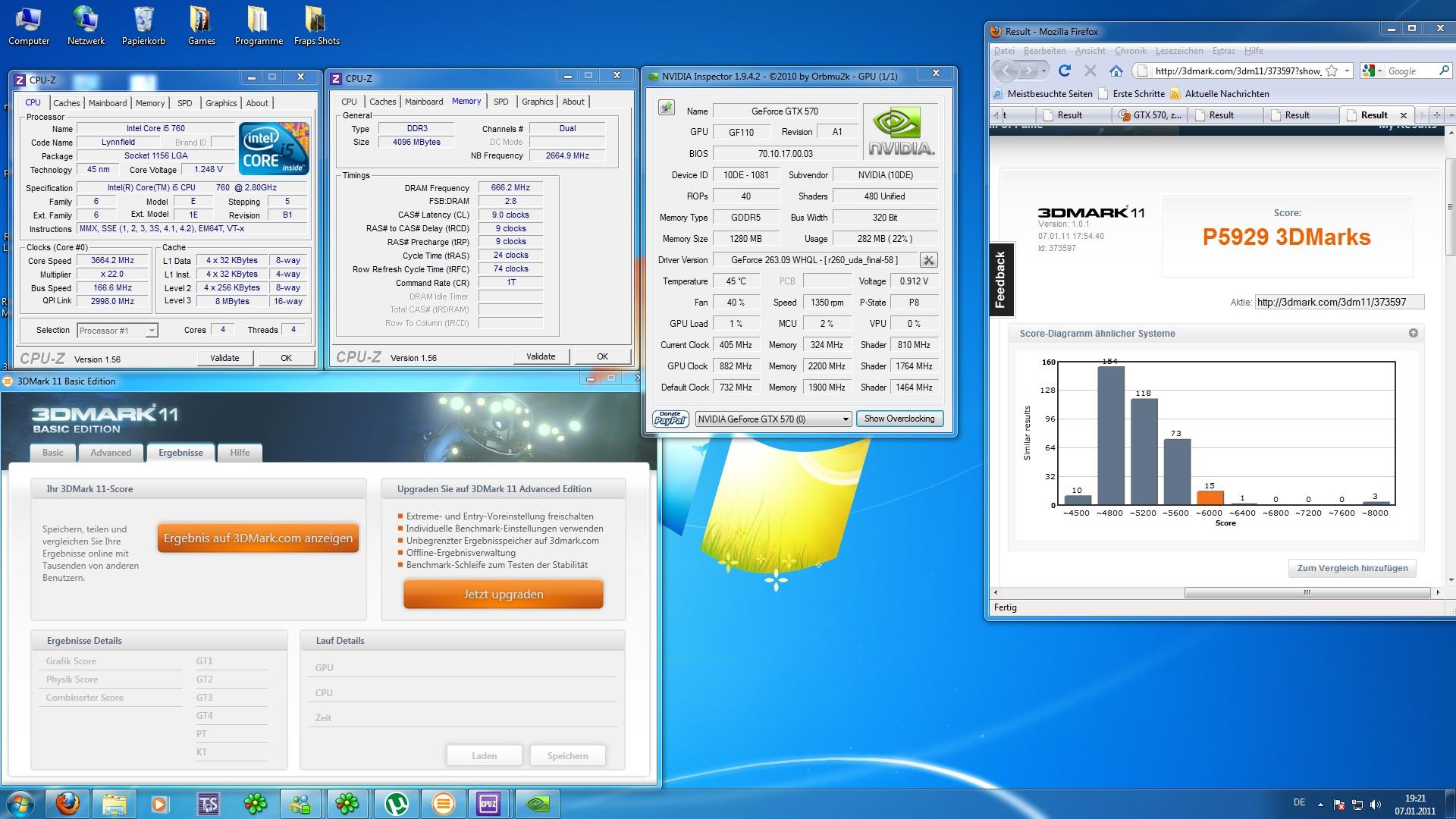Select the Advanced tab in 3DMark 11
Screen dimensions: 1456x819
pyautogui.click(x=111, y=453)
